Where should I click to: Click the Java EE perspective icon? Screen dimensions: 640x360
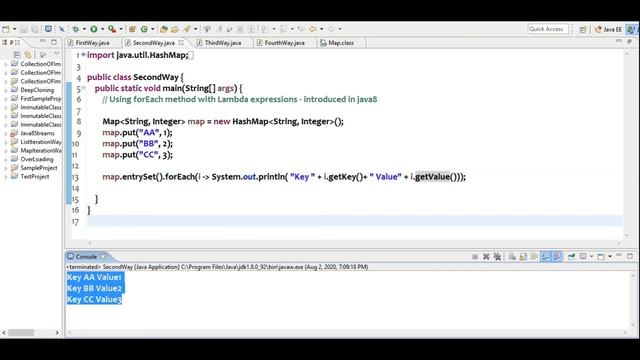pos(608,29)
